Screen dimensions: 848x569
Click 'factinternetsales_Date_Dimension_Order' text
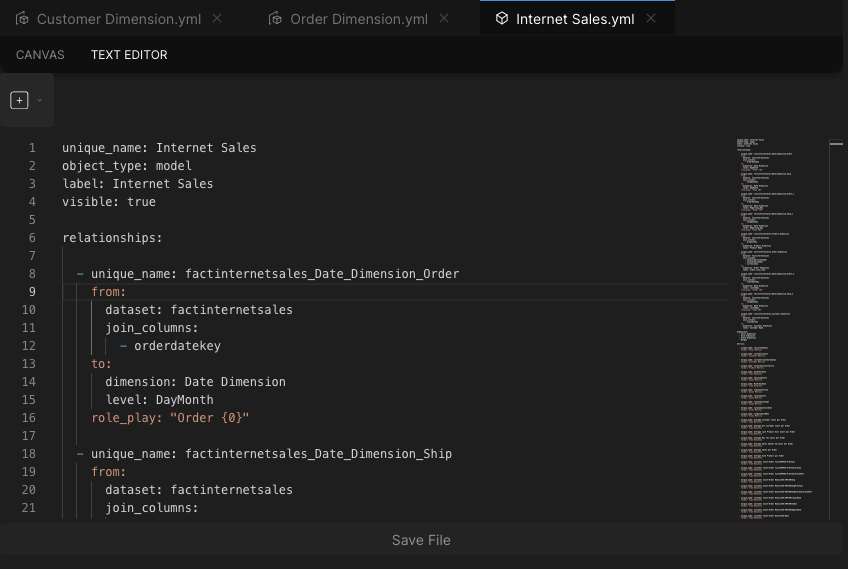(x=322, y=274)
